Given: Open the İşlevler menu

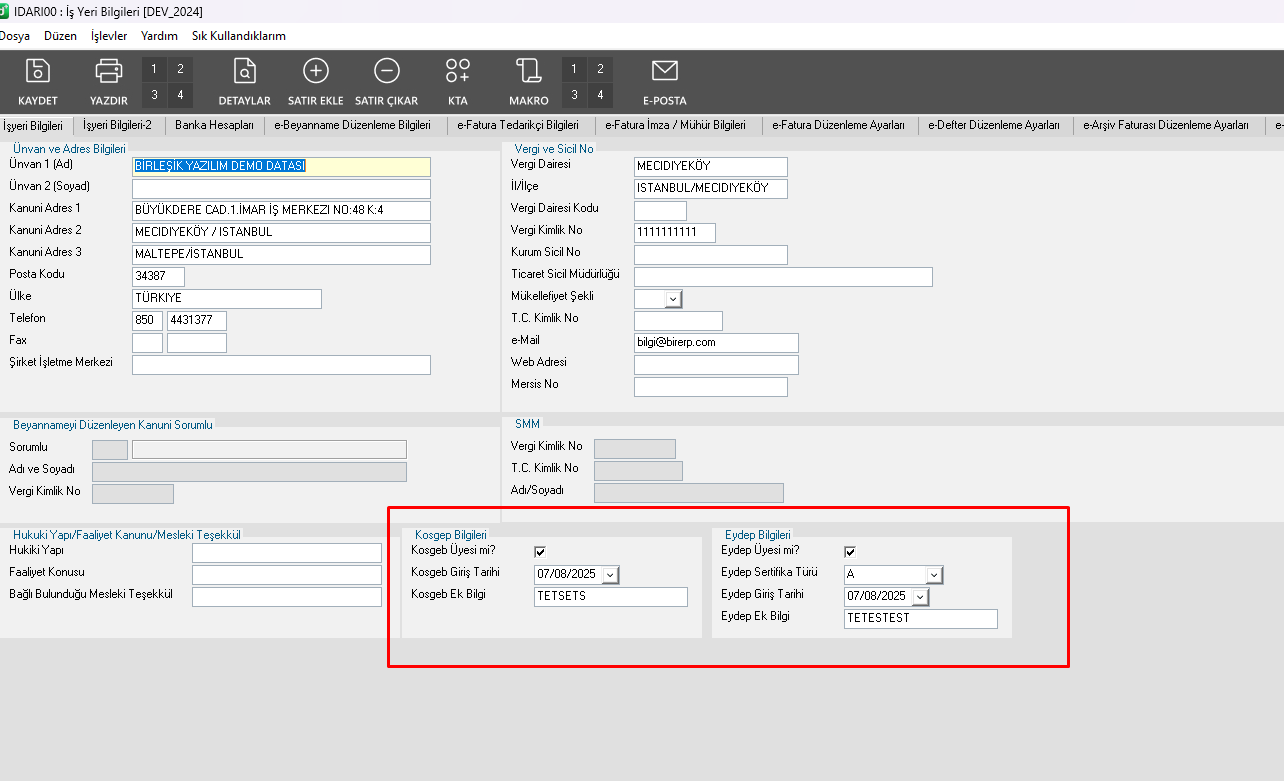Looking at the screenshot, I should 109,36.
